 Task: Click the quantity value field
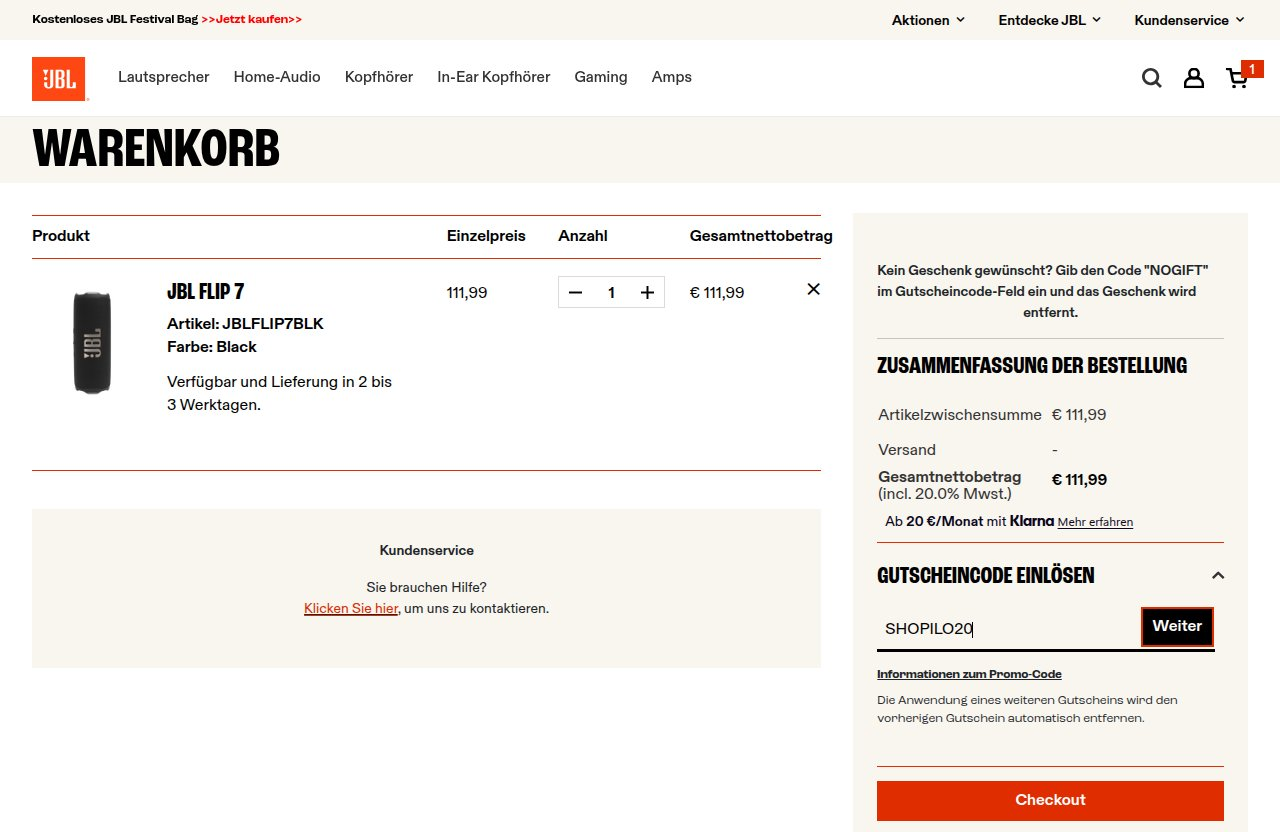click(x=611, y=292)
